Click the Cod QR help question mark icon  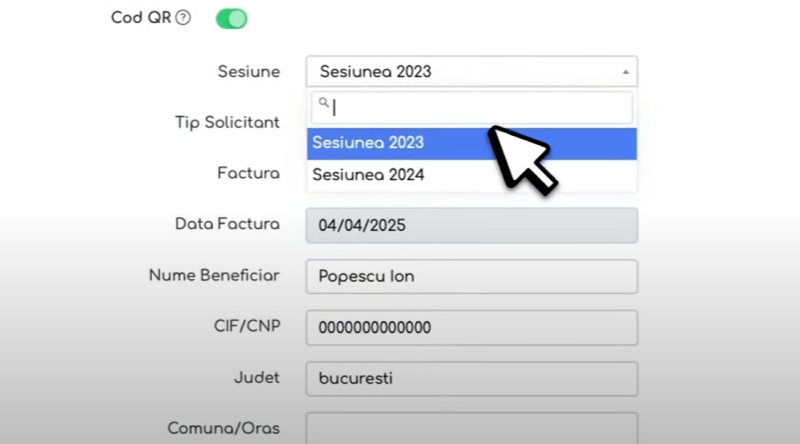click(x=183, y=19)
